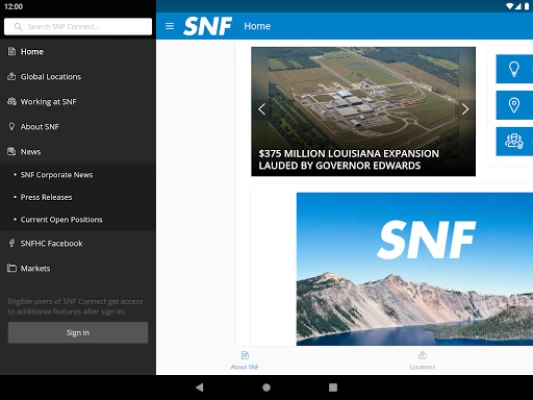
Task: Focus the Search SNF Connect field
Action: (78, 27)
